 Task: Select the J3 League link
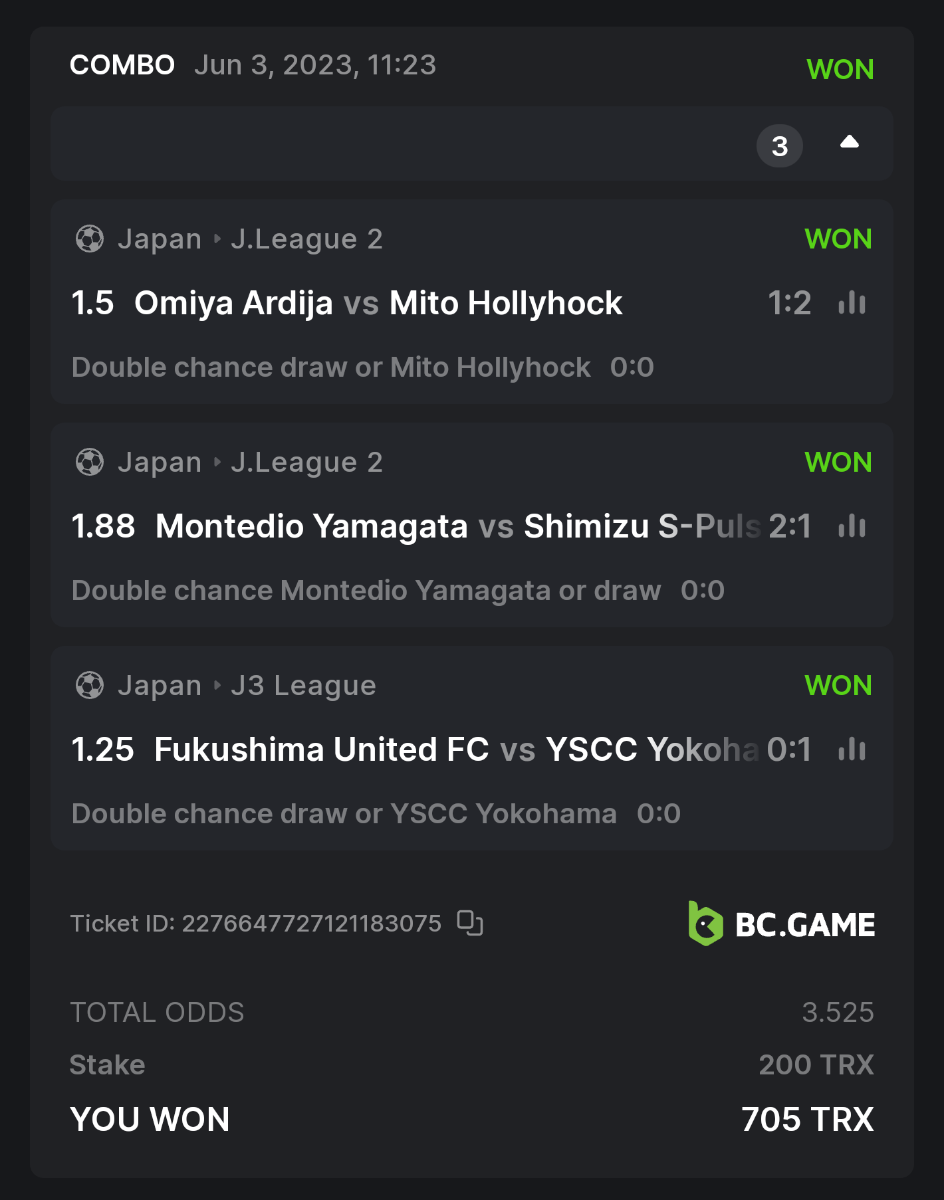click(x=303, y=686)
